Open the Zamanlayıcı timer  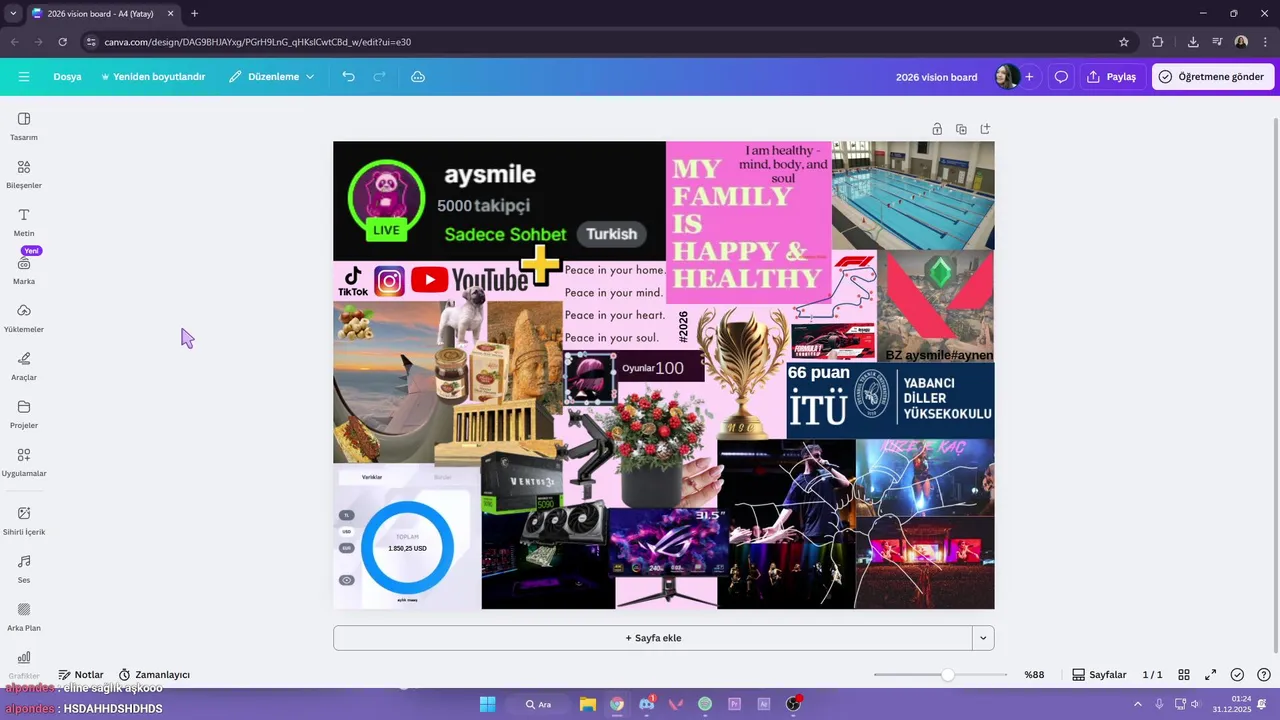pos(154,675)
